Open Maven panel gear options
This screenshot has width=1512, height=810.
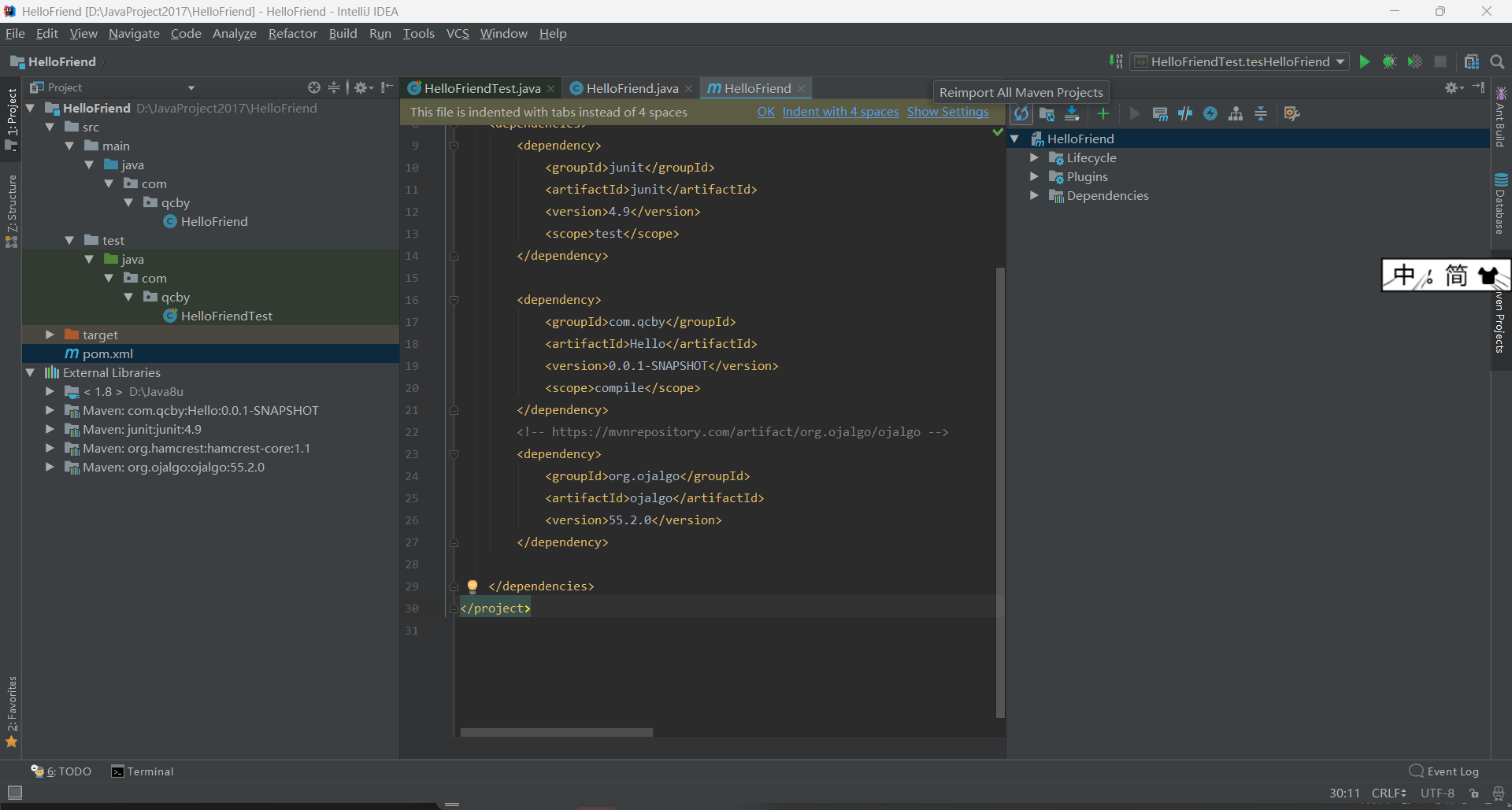click(1453, 87)
